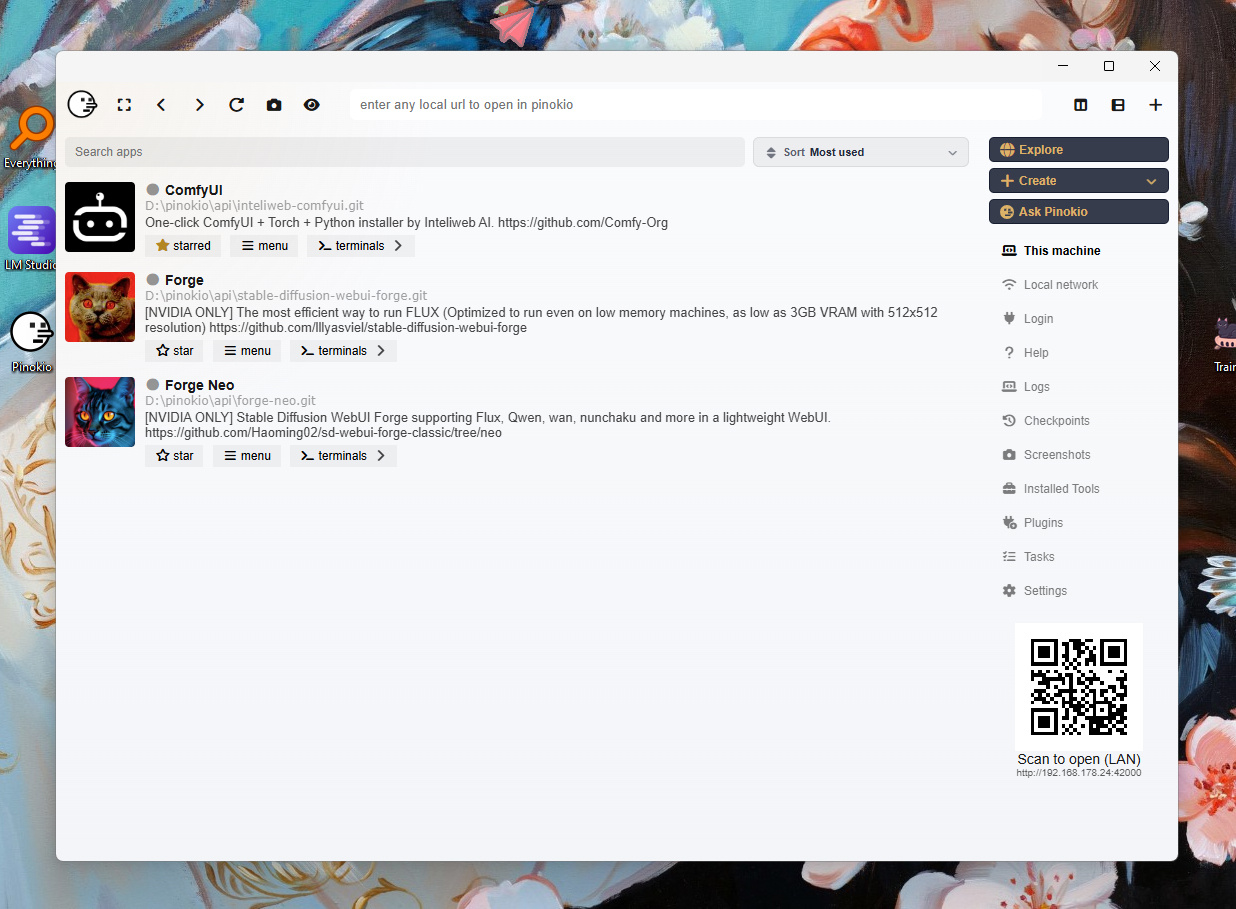Click the D:\pinokio\api\inteliweb-comfyui.git path

(254, 206)
